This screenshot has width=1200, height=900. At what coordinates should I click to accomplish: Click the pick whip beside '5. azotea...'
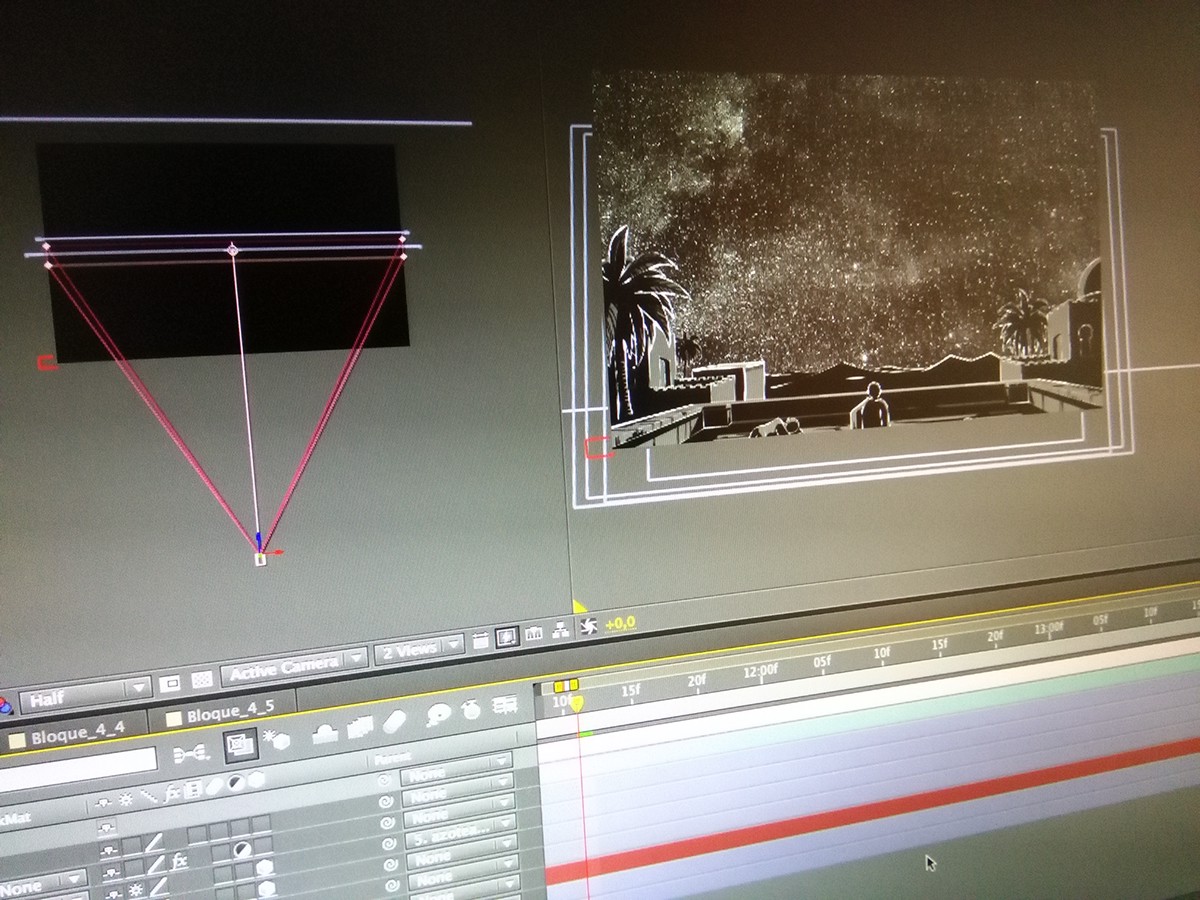(x=389, y=843)
